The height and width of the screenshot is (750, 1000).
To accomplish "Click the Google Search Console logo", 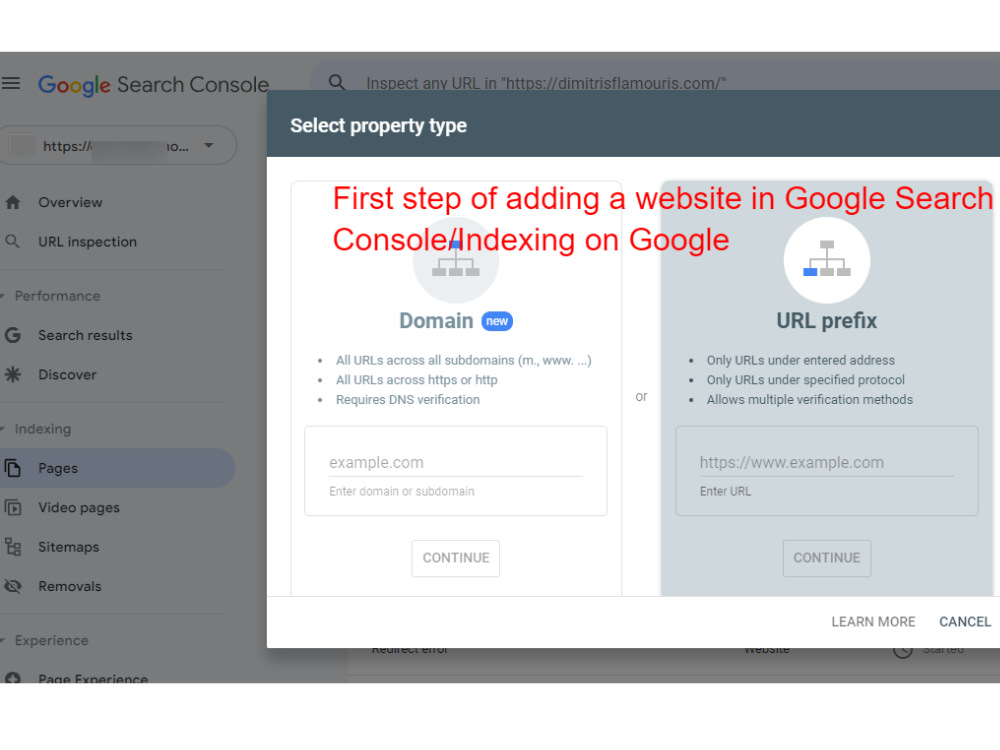I will tap(152, 84).
